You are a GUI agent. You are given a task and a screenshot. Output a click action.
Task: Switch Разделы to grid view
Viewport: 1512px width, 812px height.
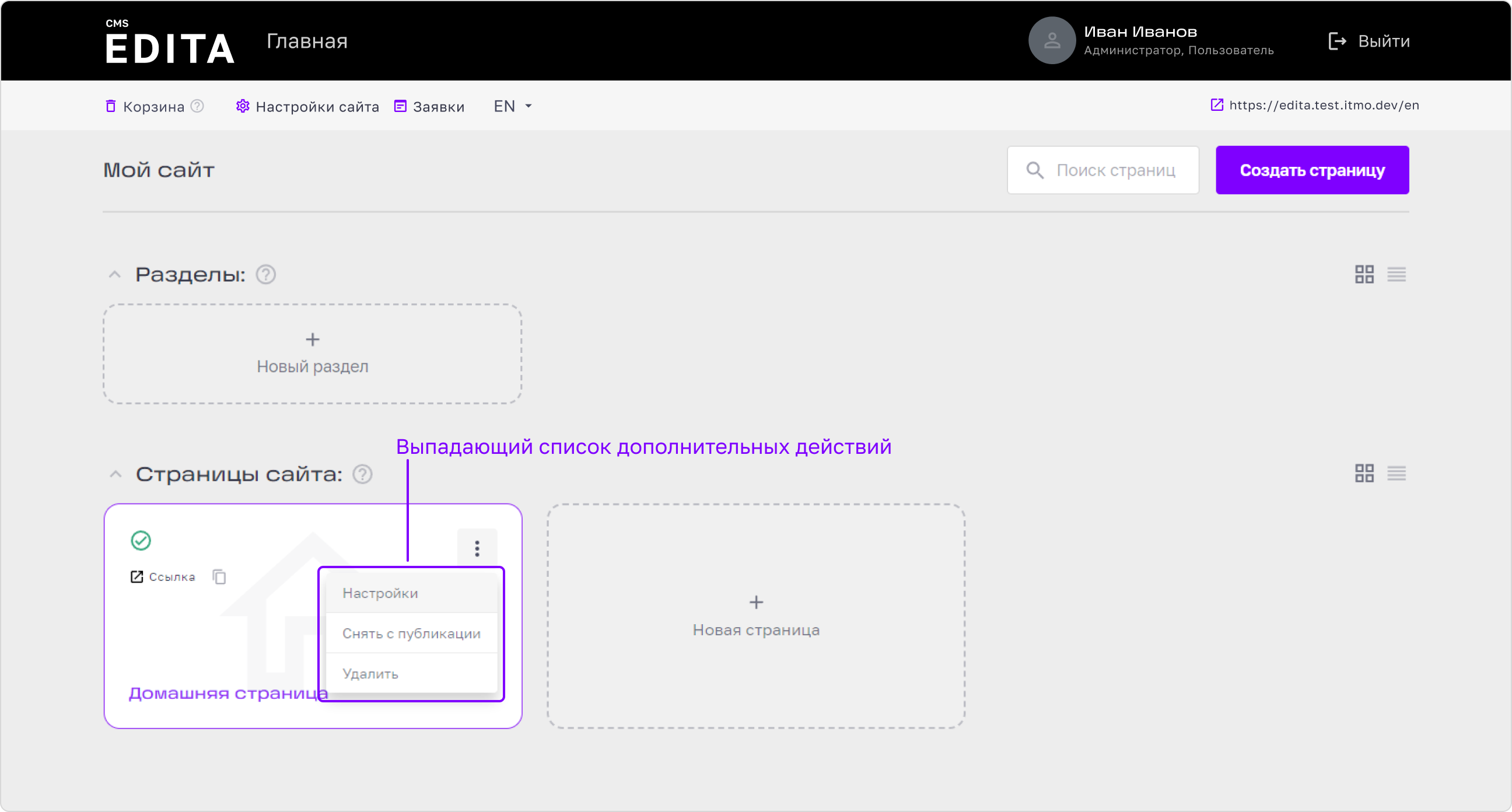[1364, 274]
